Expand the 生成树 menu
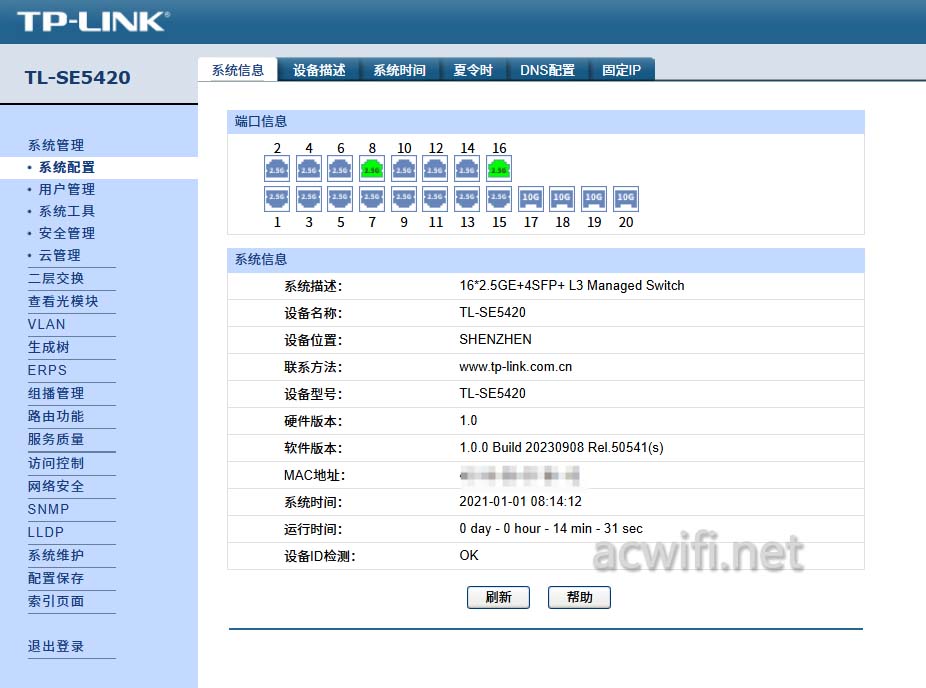926x688 pixels. (x=48, y=347)
